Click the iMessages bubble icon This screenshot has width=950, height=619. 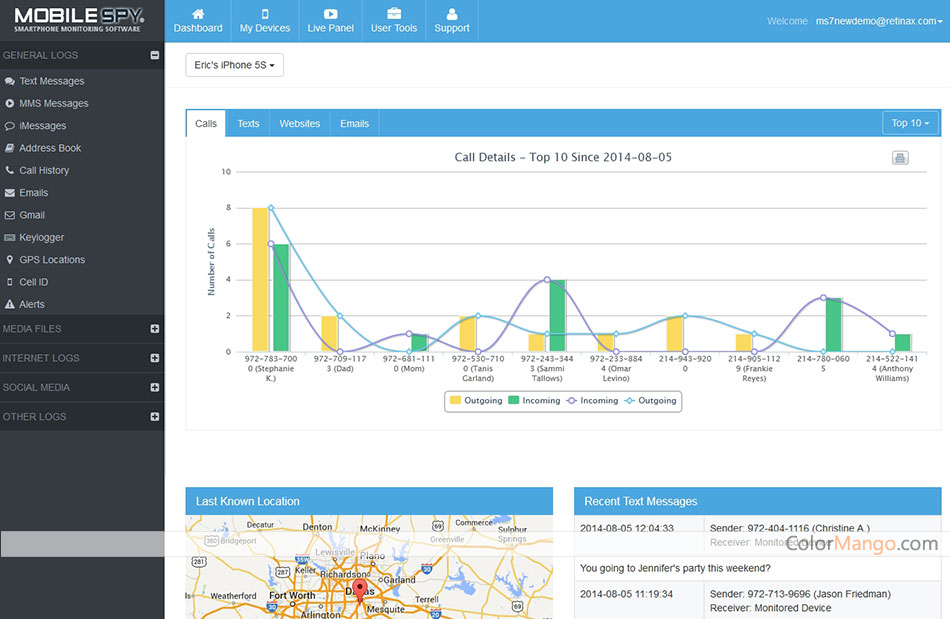tap(10, 126)
